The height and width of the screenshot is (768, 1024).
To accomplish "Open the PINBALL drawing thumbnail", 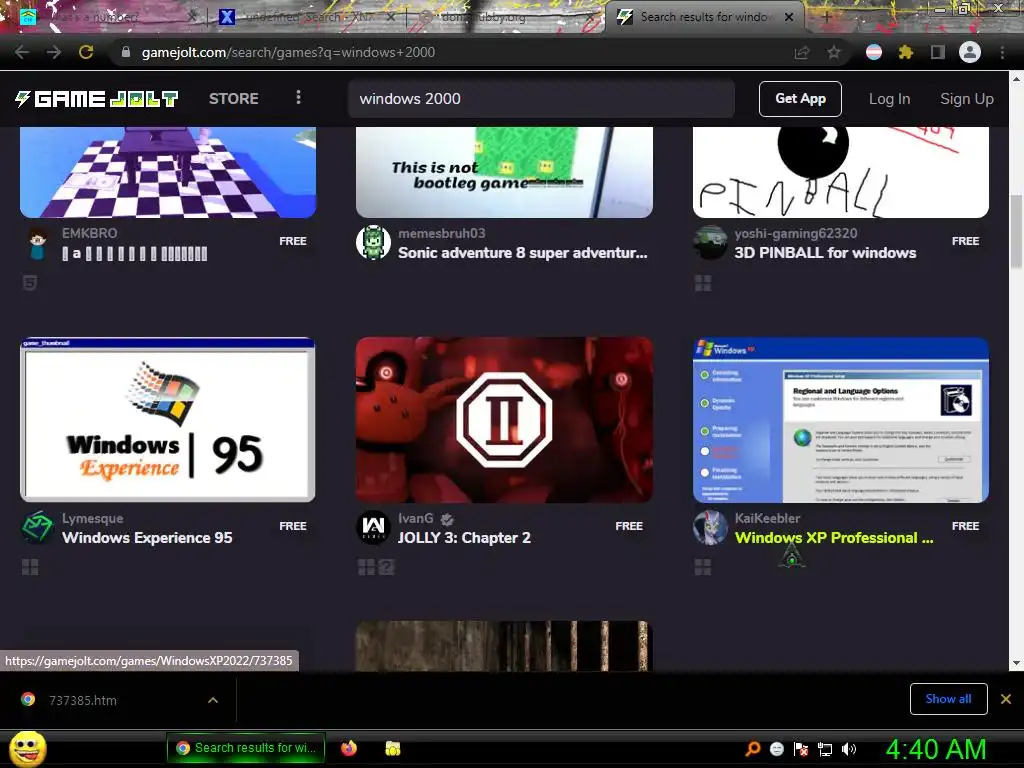I will coord(840,172).
